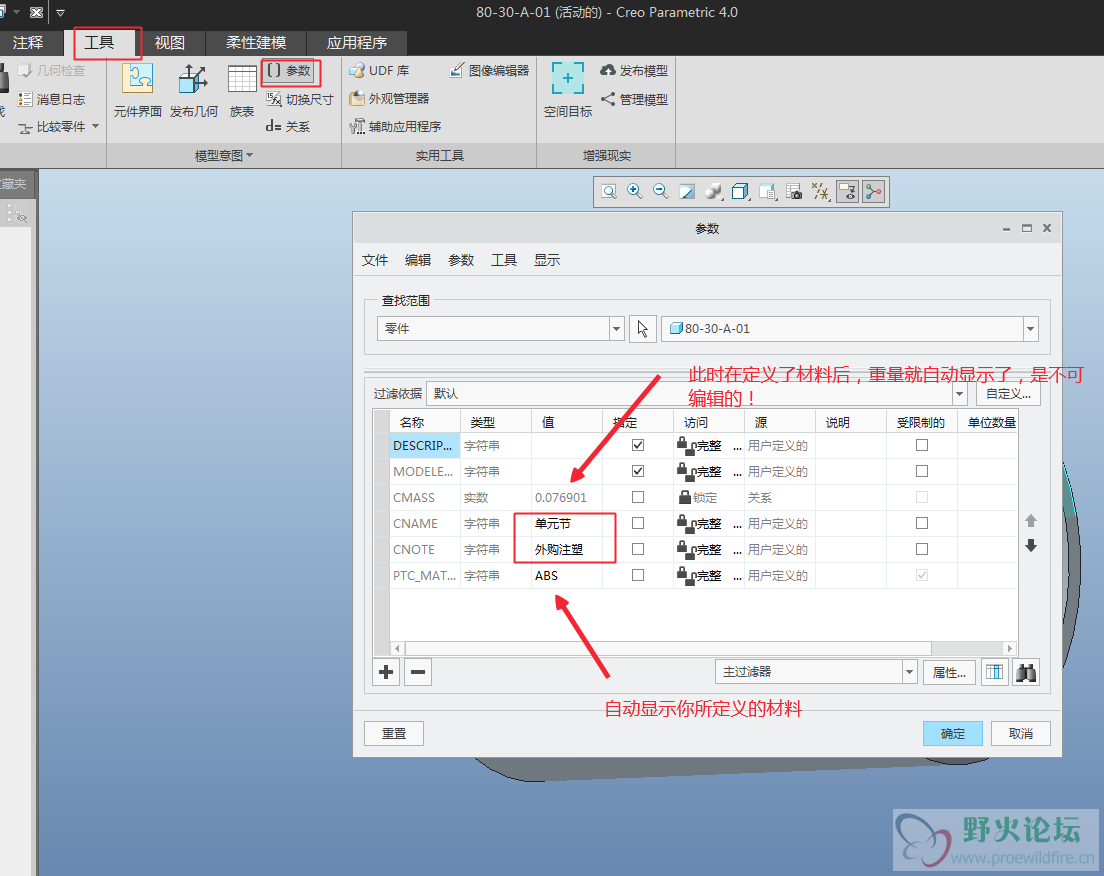
Task: Click the minus button to delete parameter
Action: [418, 672]
